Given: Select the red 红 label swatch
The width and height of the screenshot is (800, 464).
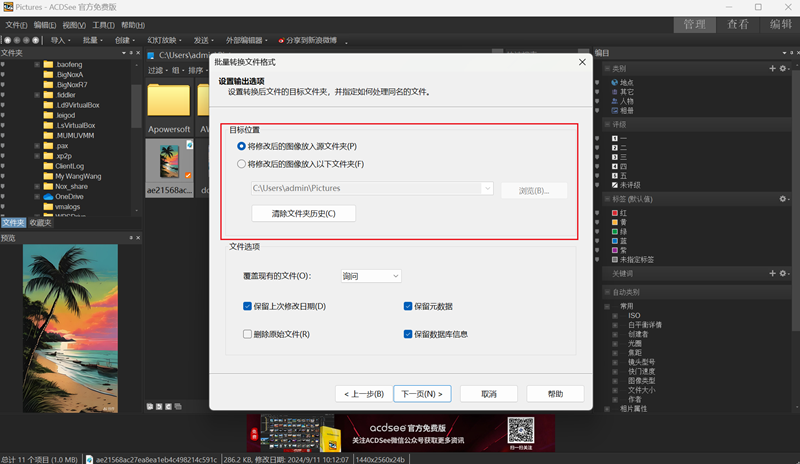Looking at the screenshot, I should click(615, 213).
